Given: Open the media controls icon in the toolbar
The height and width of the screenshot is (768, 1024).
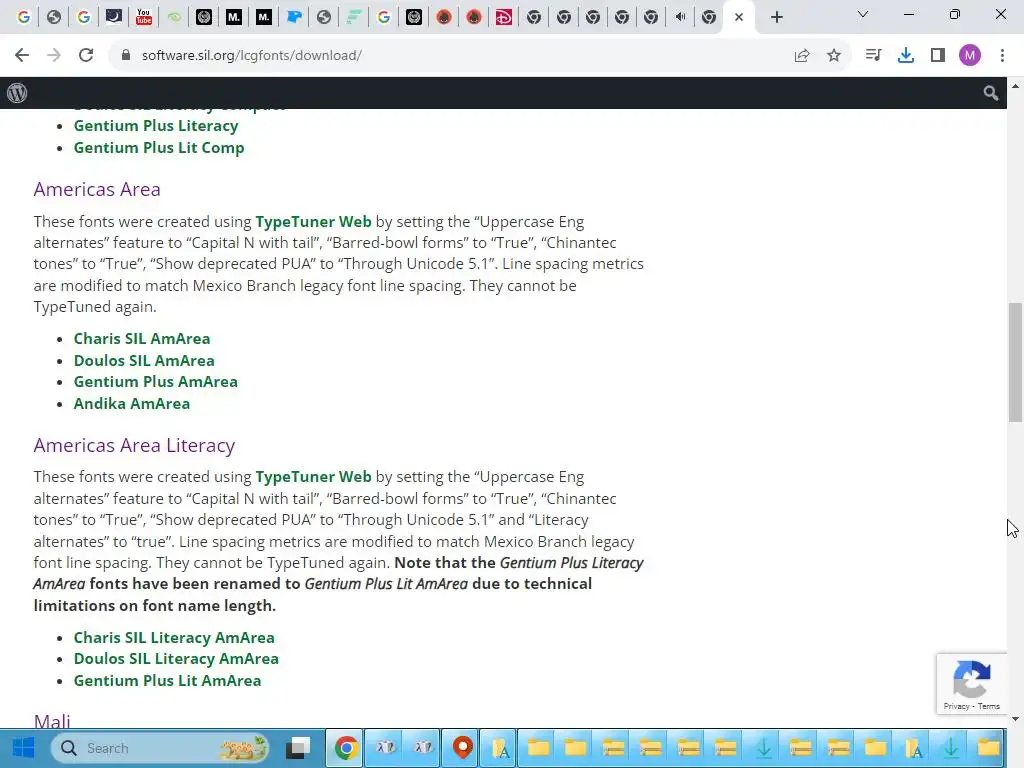Looking at the screenshot, I should point(873,56).
